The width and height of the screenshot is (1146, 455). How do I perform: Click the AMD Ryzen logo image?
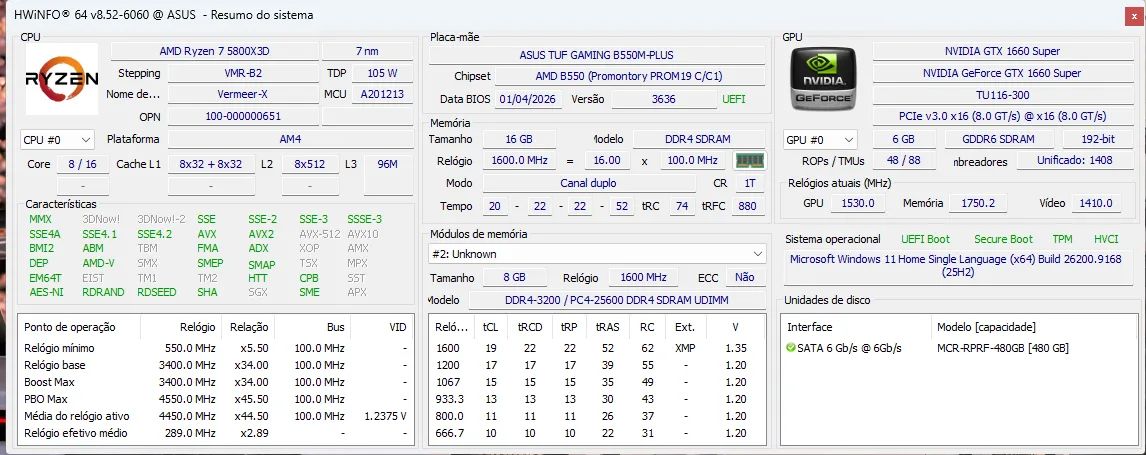[62, 79]
